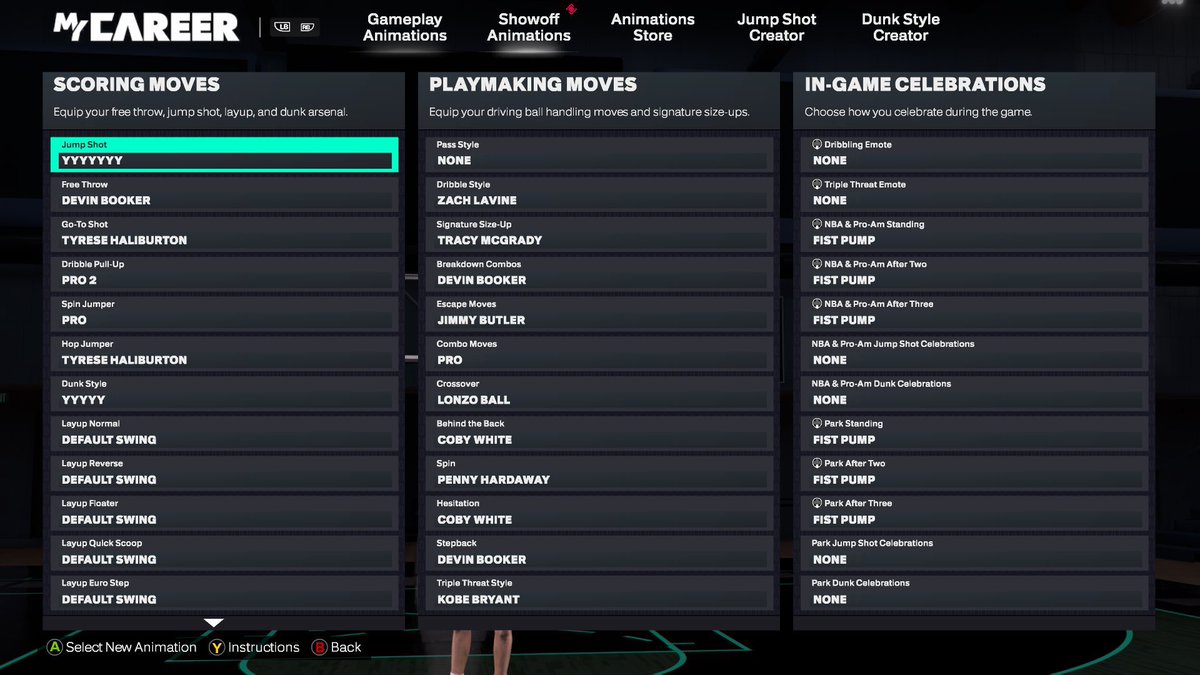Click the LB bumper icon
This screenshot has width=1200, height=675.
click(282, 27)
